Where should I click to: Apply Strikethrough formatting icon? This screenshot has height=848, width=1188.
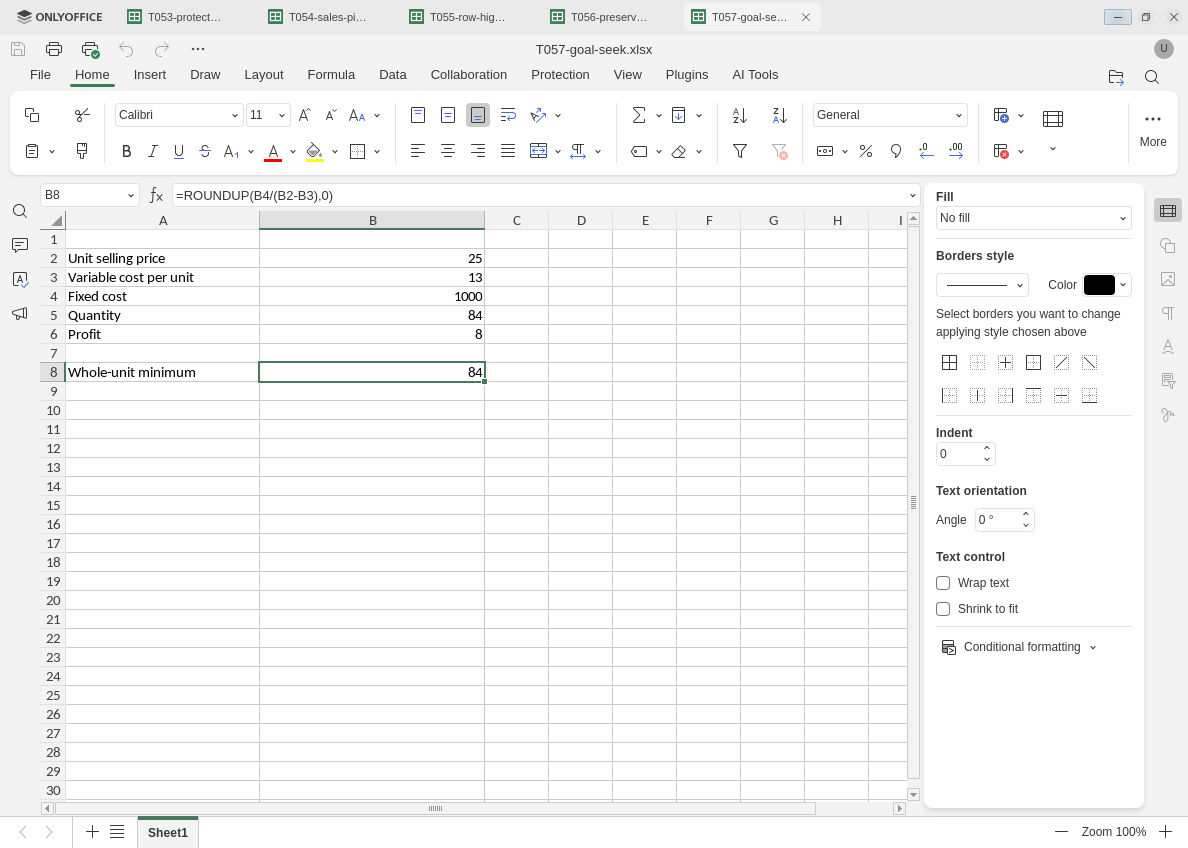[x=205, y=152]
